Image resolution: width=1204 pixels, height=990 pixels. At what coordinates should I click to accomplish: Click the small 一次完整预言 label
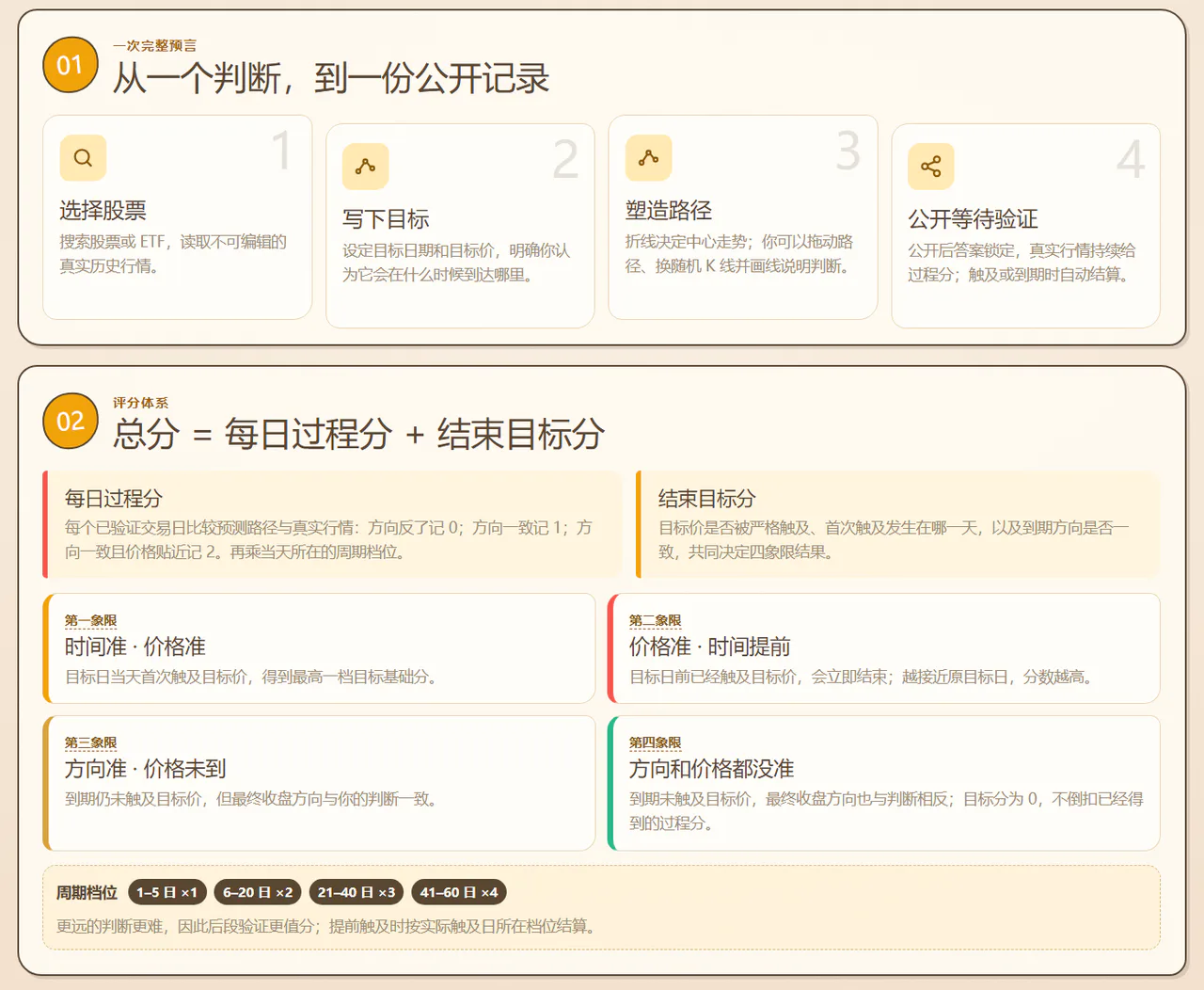pos(155,45)
